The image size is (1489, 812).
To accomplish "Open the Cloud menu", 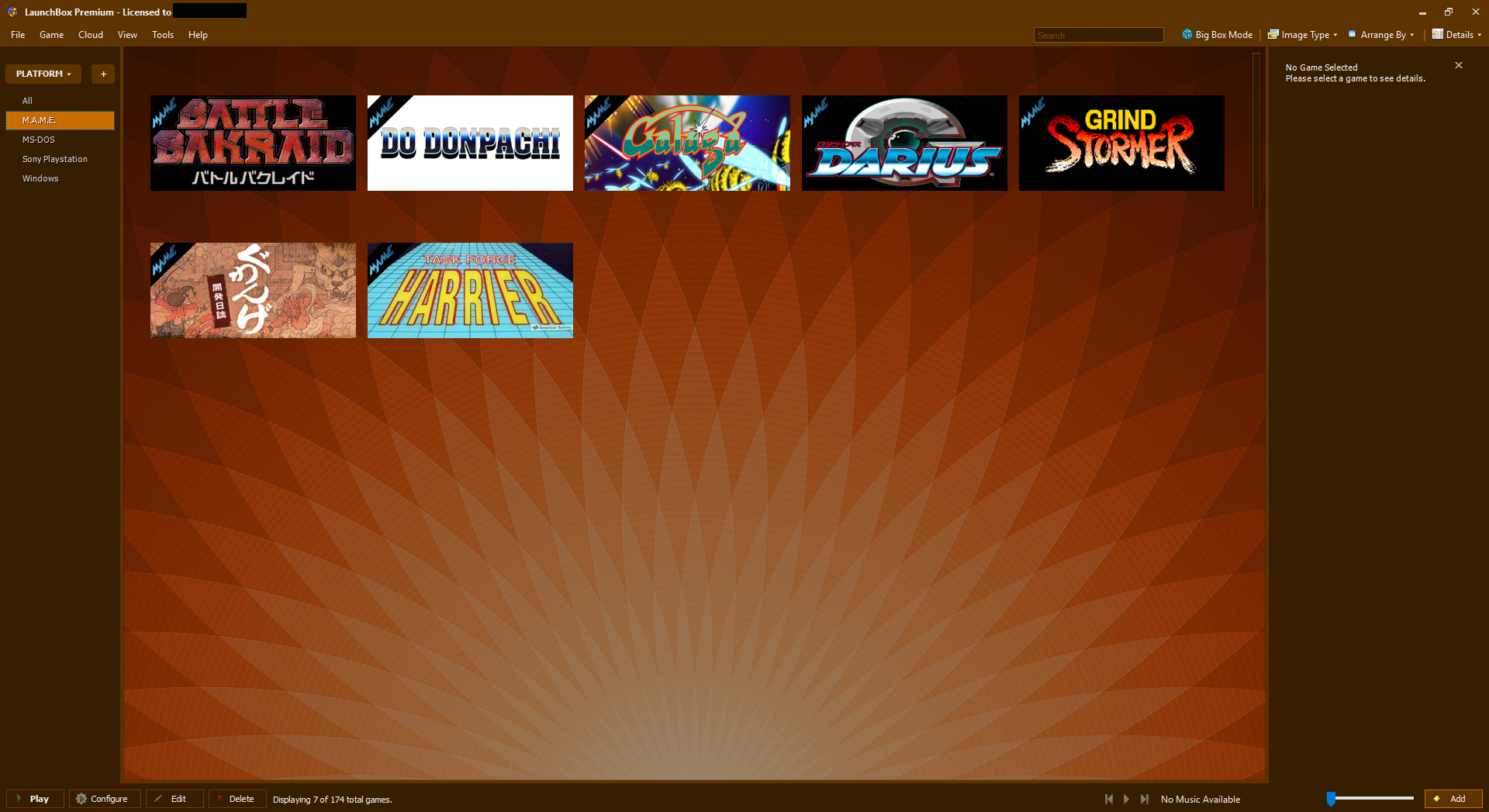I will click(x=91, y=35).
